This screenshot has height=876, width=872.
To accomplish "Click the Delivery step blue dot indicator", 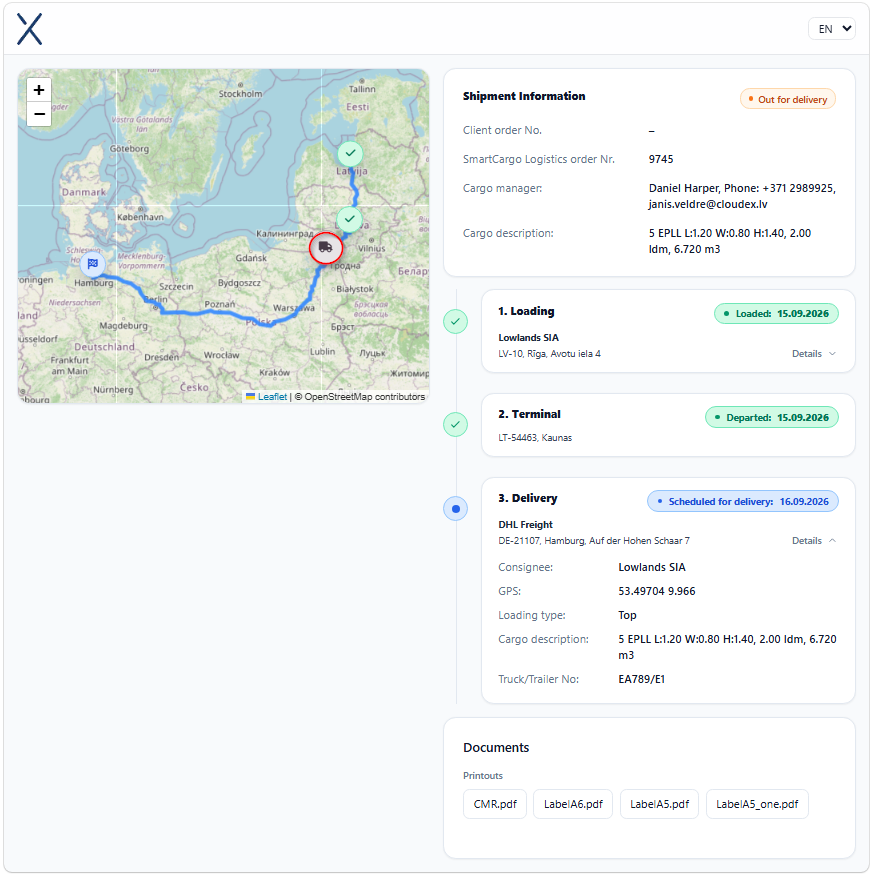I will [x=455, y=509].
